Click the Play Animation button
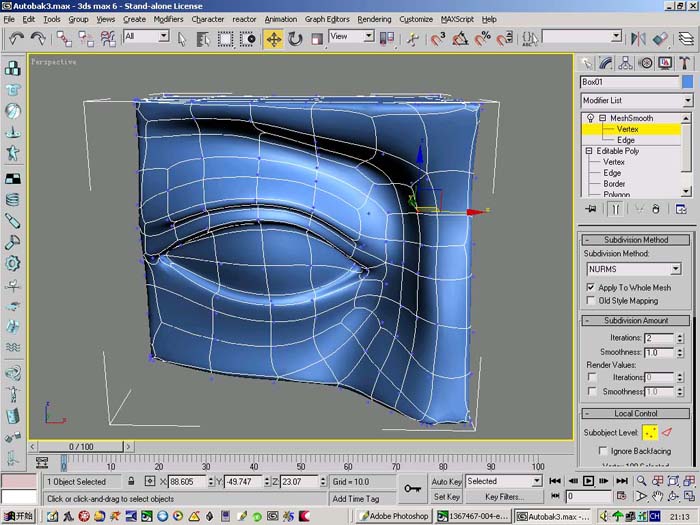This screenshot has height=525, width=700. [588, 481]
